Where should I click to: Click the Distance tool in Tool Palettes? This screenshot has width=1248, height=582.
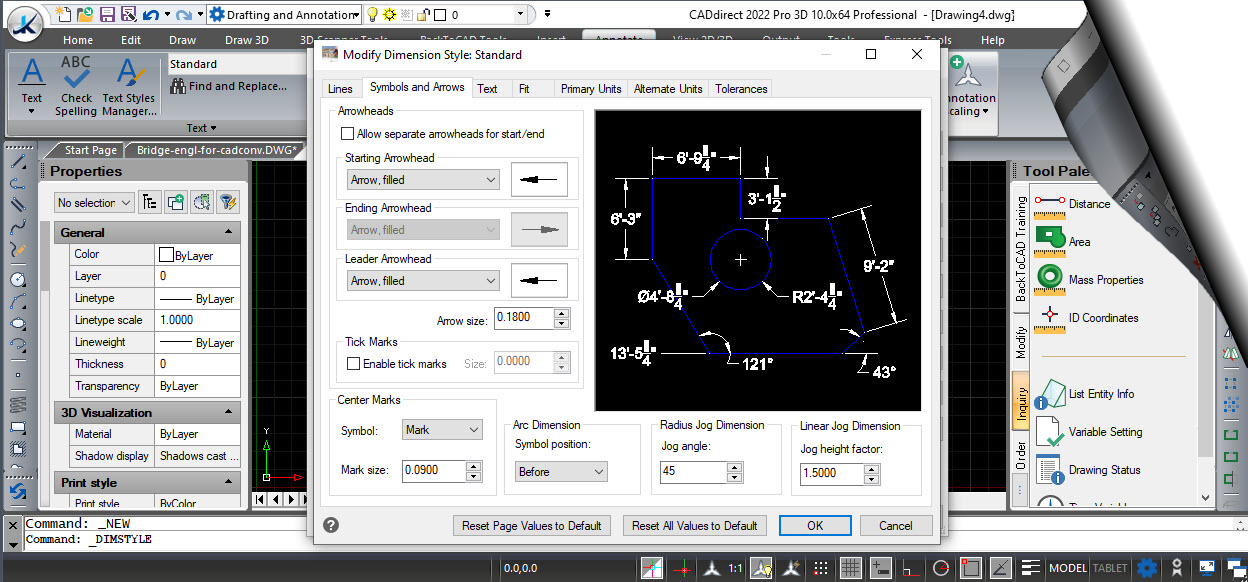point(1074,203)
